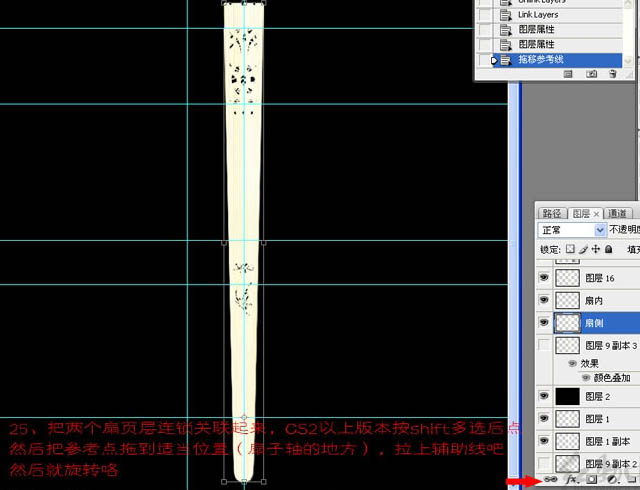This screenshot has height=490, width=640.
Task: Add a layer mask using mask icon
Action: click(x=592, y=479)
